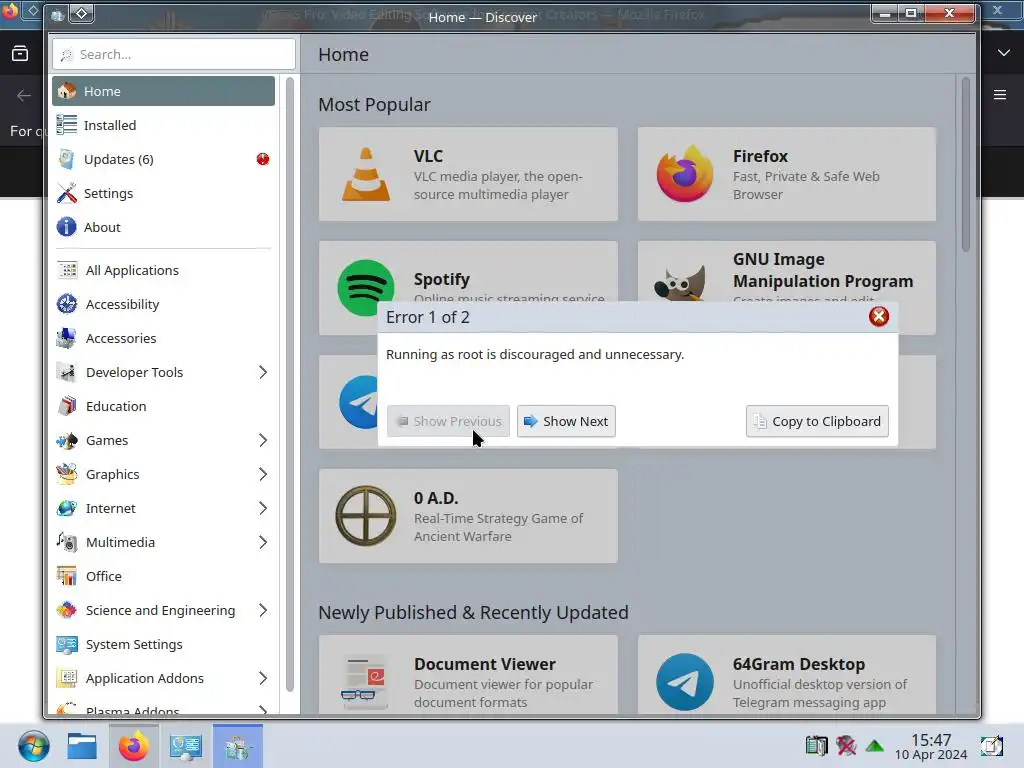The image size is (1024, 768).
Task: Open the About page entry
Action: [163, 227]
